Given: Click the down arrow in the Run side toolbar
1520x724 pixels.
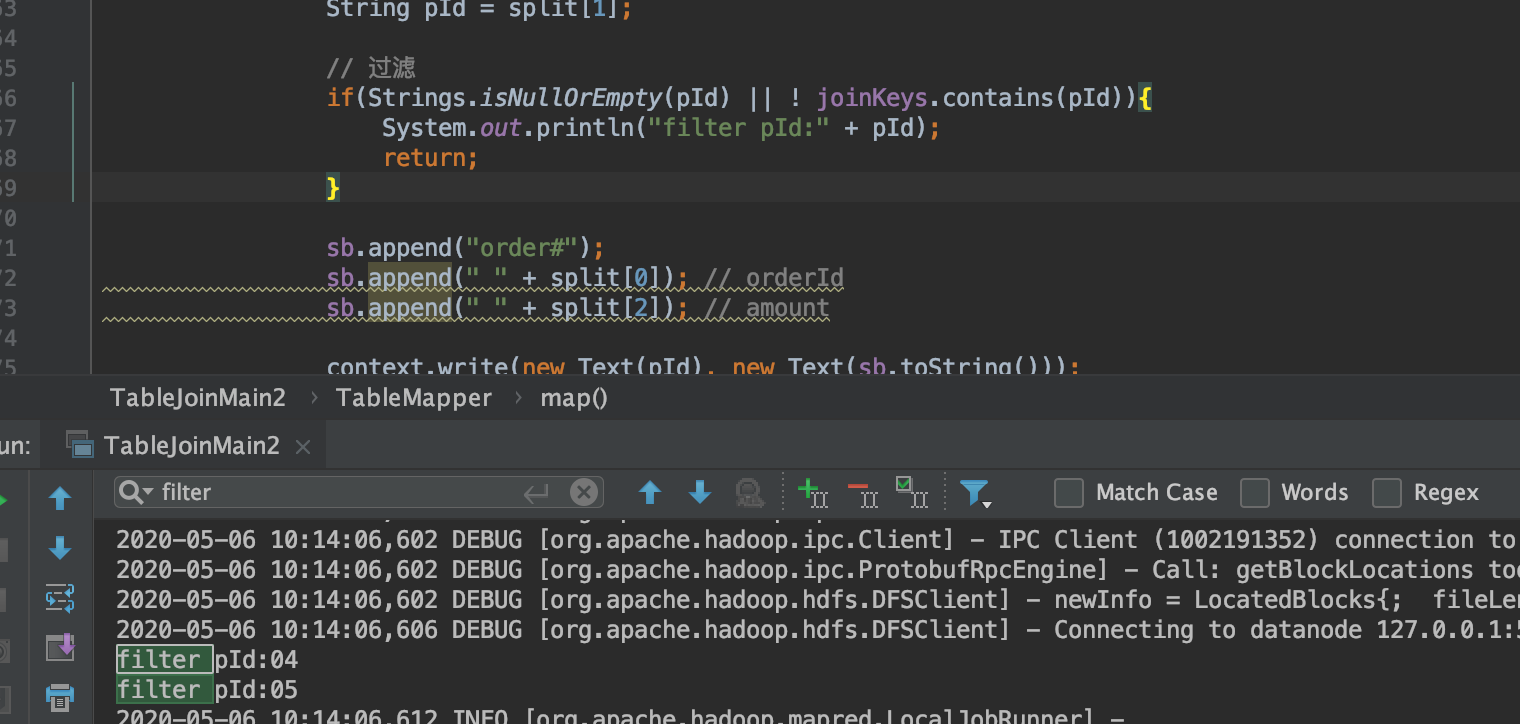Looking at the screenshot, I should pos(60,548).
